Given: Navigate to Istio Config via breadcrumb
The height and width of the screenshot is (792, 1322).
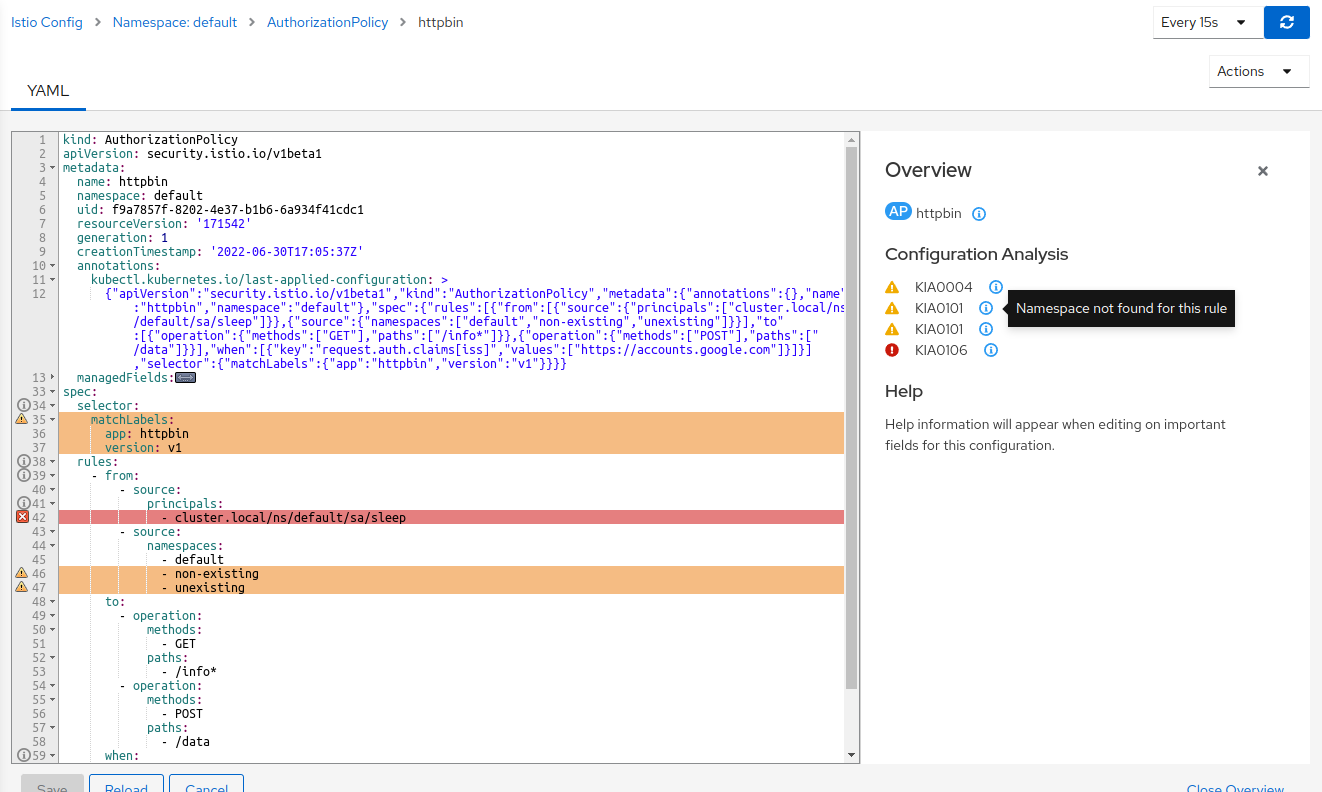Looking at the screenshot, I should pyautogui.click(x=46, y=22).
